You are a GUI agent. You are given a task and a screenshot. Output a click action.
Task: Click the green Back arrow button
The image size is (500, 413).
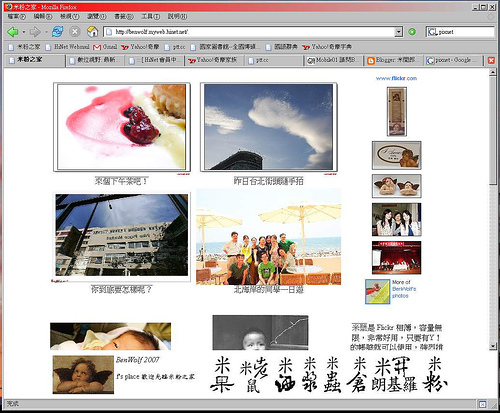click(13, 32)
